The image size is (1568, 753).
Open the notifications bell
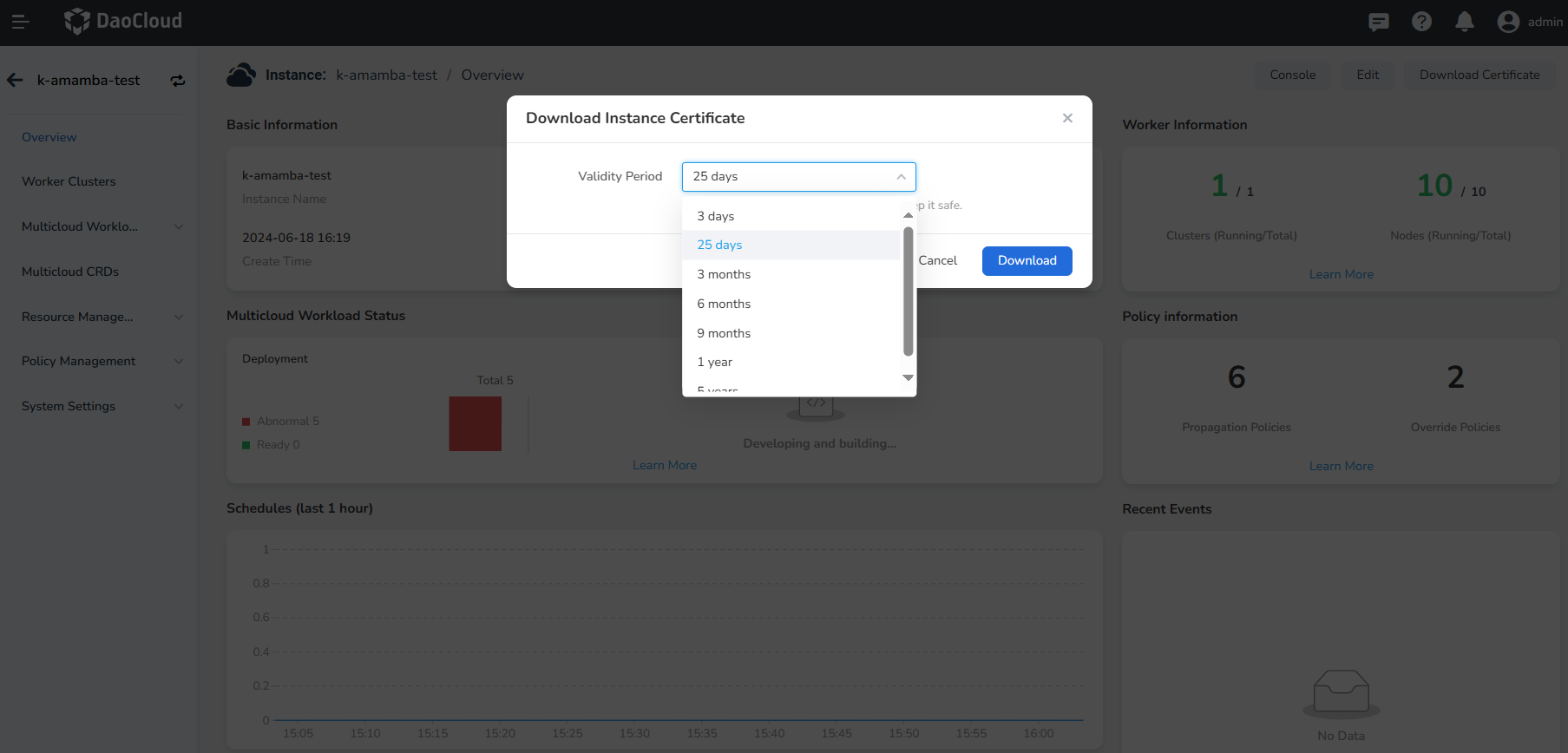pyautogui.click(x=1465, y=22)
